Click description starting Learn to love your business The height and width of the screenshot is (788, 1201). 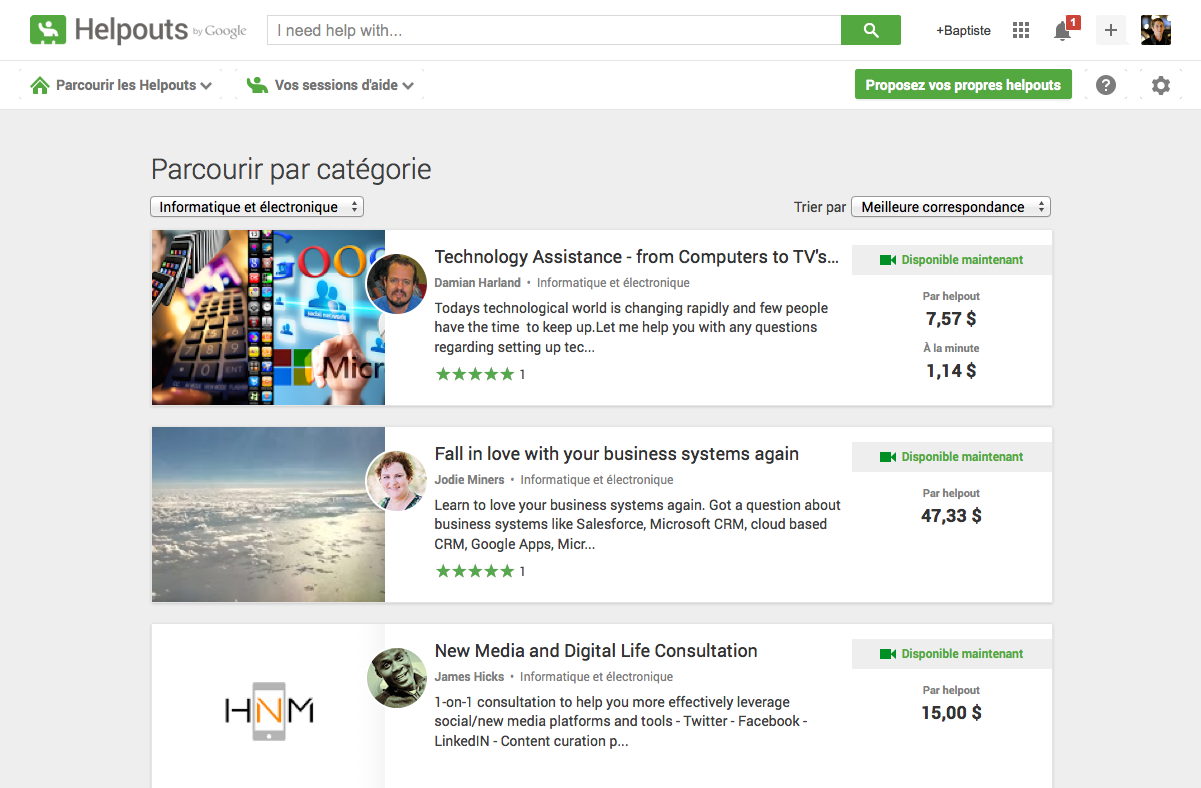point(637,525)
